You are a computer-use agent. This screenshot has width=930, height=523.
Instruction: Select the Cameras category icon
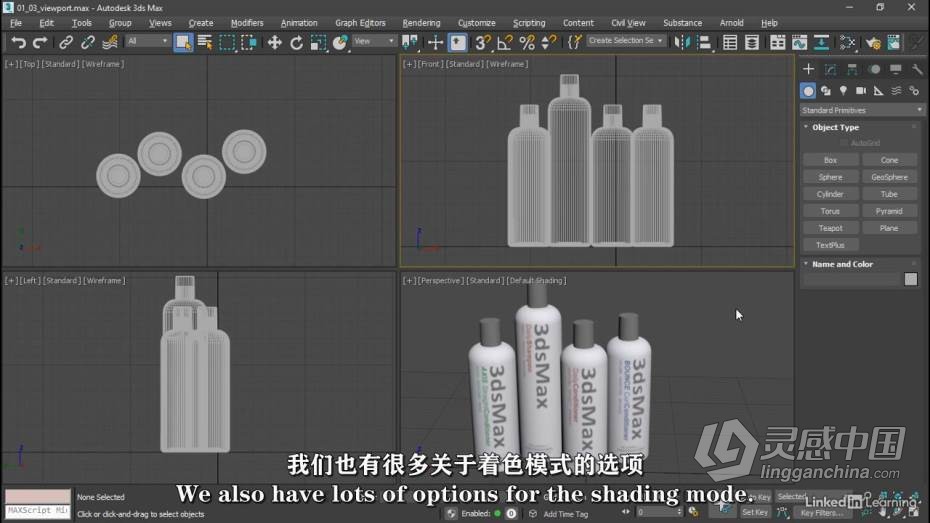click(x=861, y=91)
